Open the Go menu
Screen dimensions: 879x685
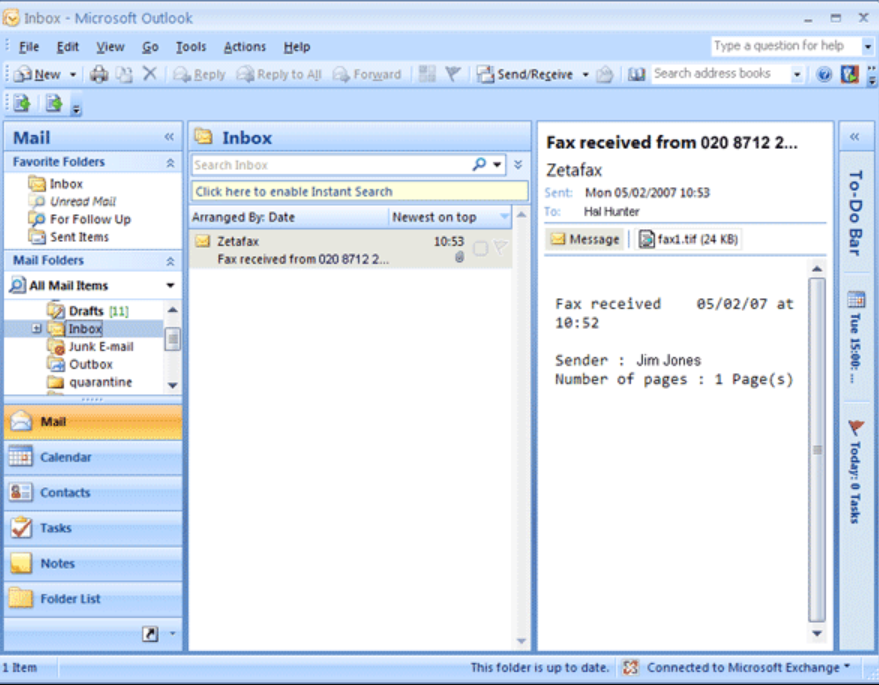[x=150, y=47]
